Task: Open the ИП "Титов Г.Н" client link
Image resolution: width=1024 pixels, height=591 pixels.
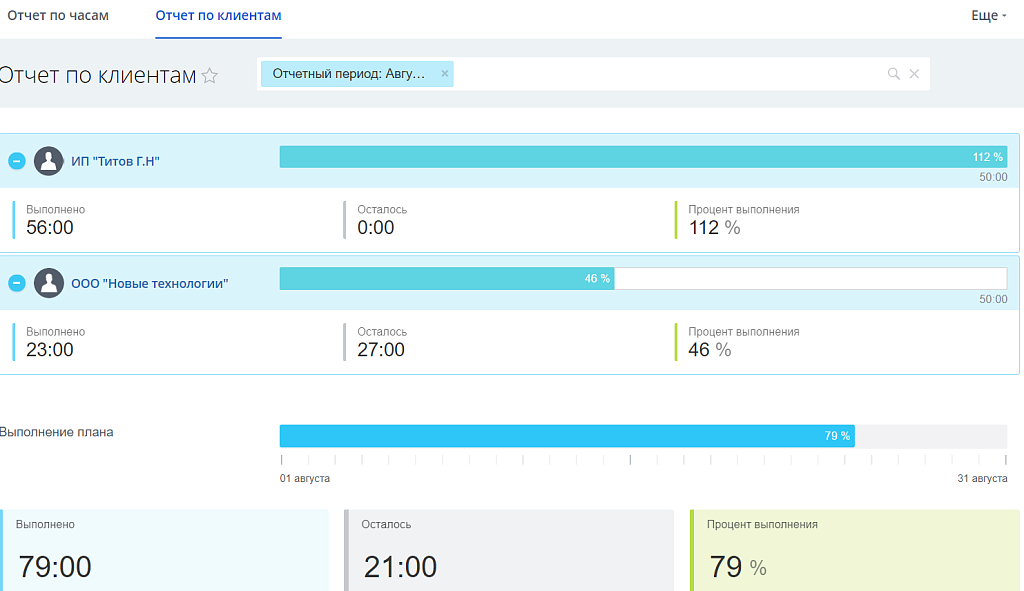Action: (x=115, y=162)
